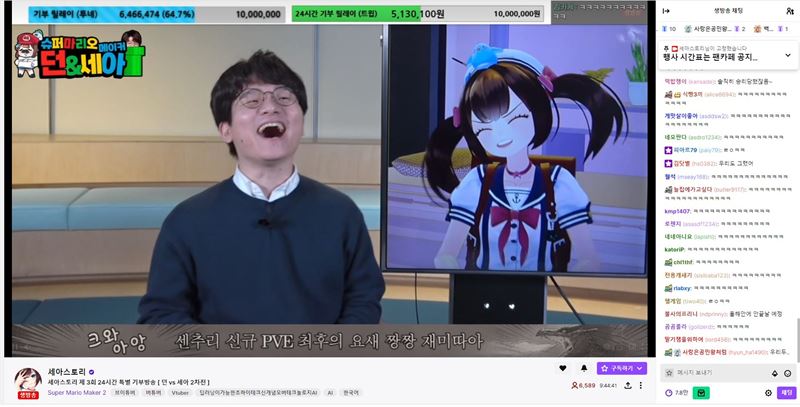Click the stream title below the channel name
The image size is (800, 407).
point(129,382)
